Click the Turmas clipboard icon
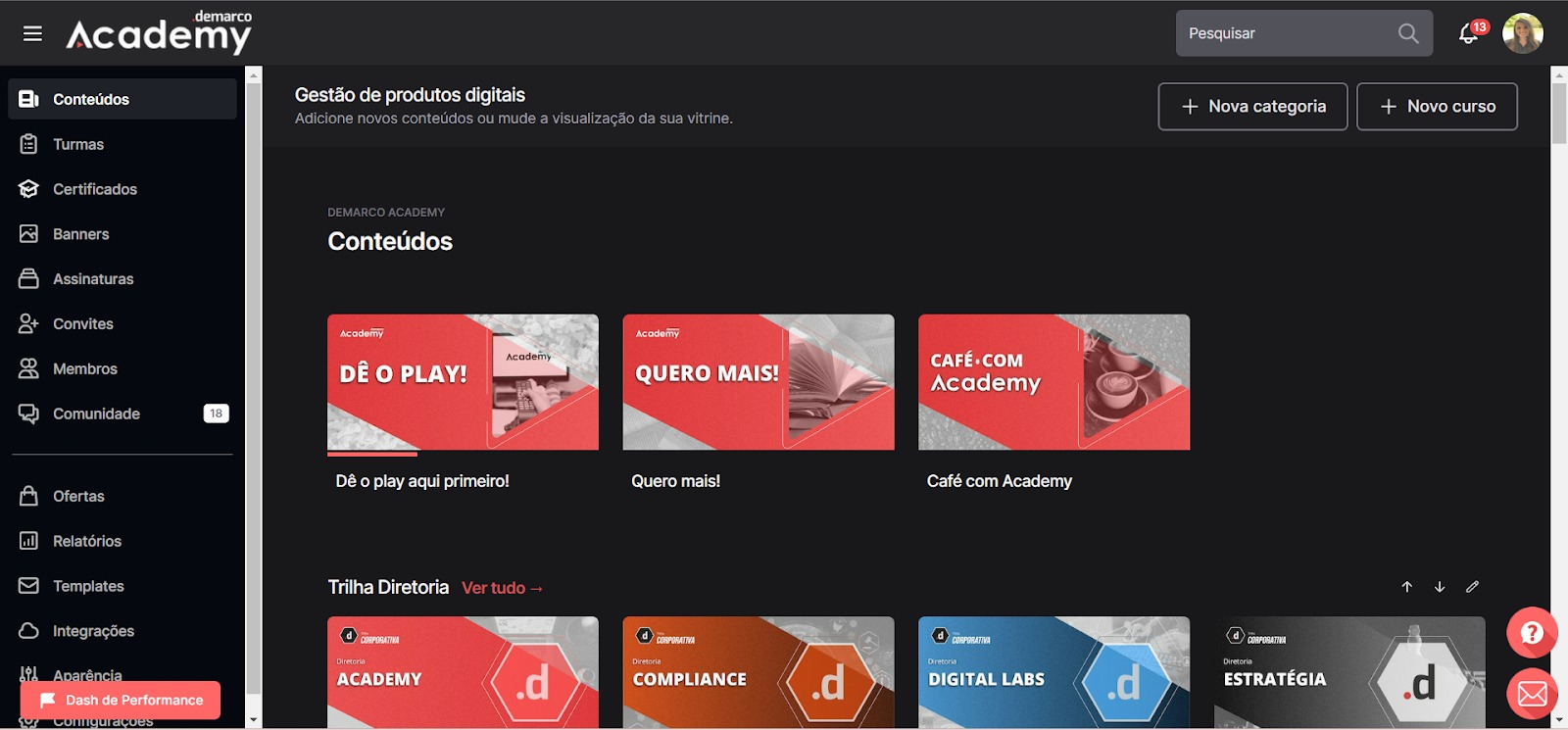The image size is (1568, 730). coord(28,144)
